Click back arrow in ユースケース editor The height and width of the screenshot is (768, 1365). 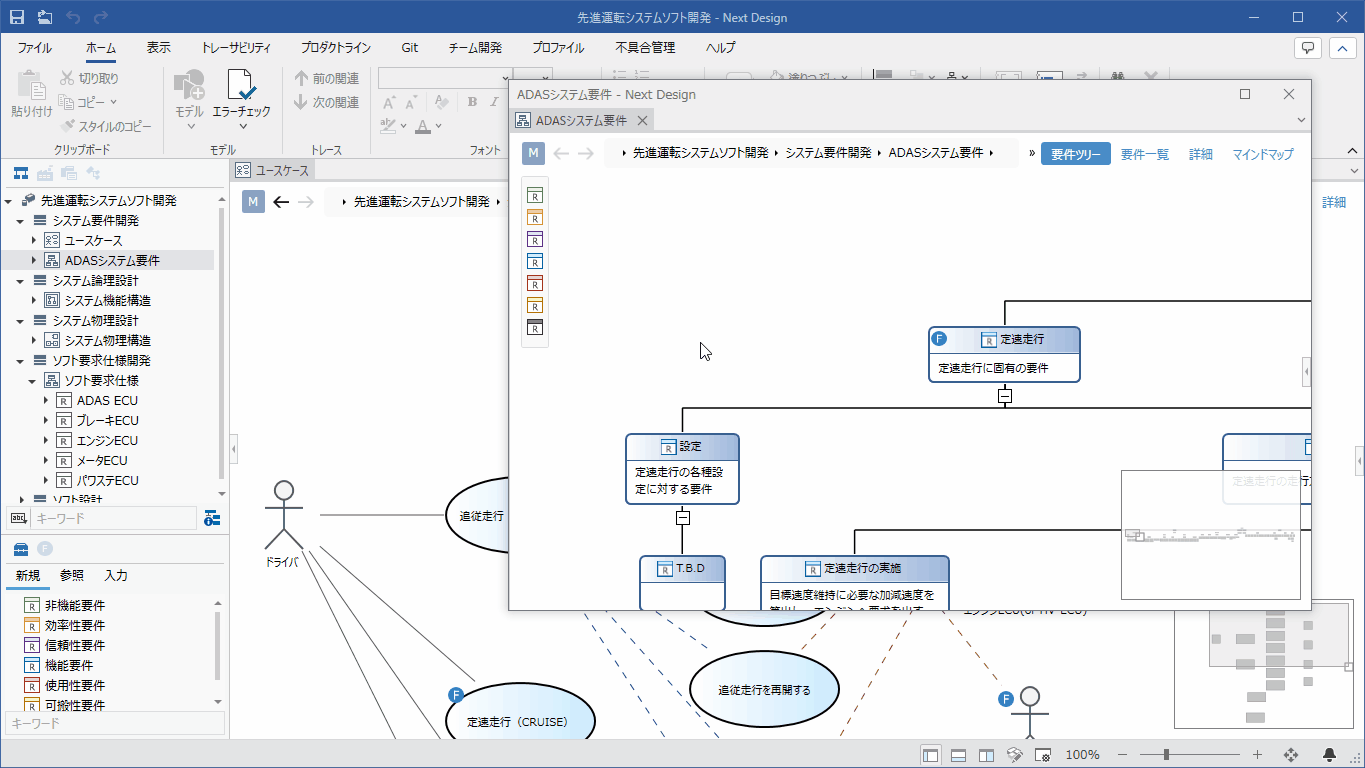pyautogui.click(x=281, y=202)
